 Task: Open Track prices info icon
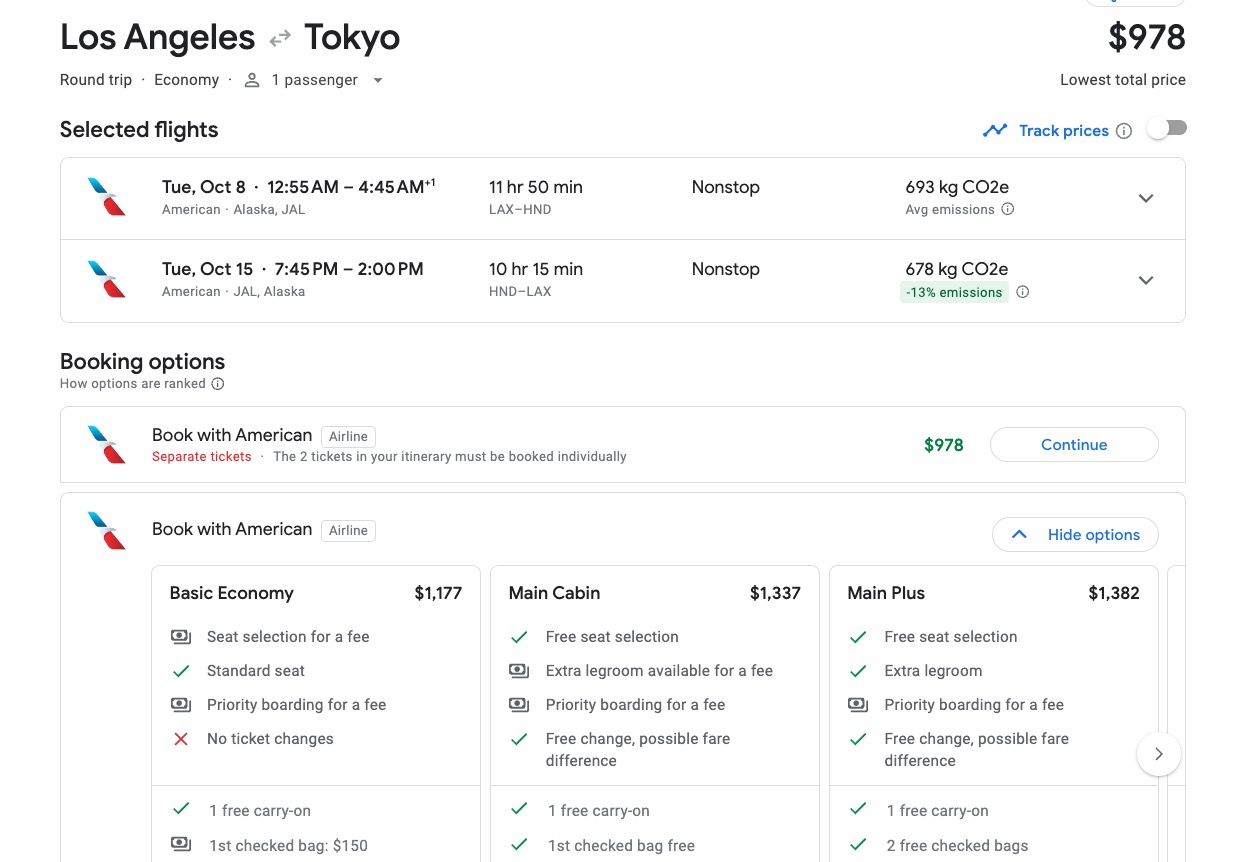1124,131
